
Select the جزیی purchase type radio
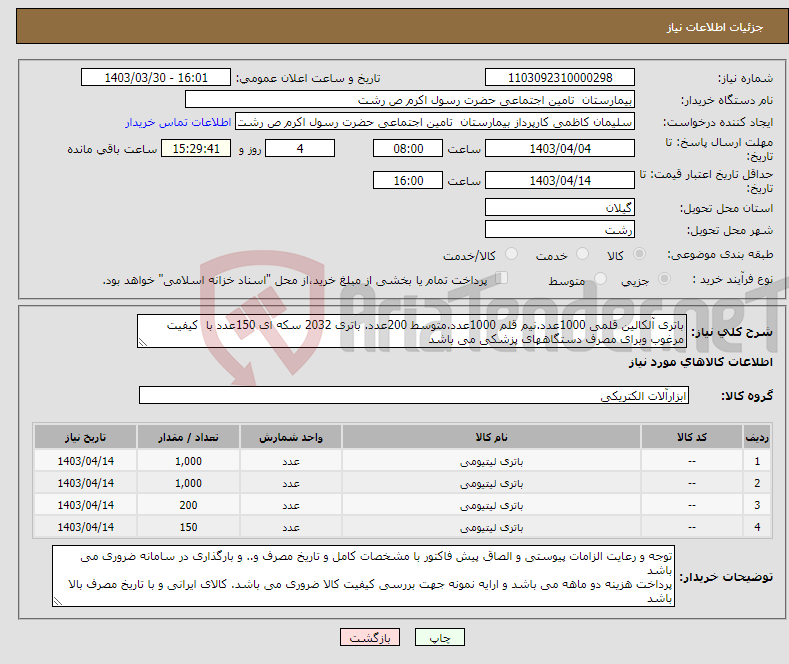click(x=664, y=279)
